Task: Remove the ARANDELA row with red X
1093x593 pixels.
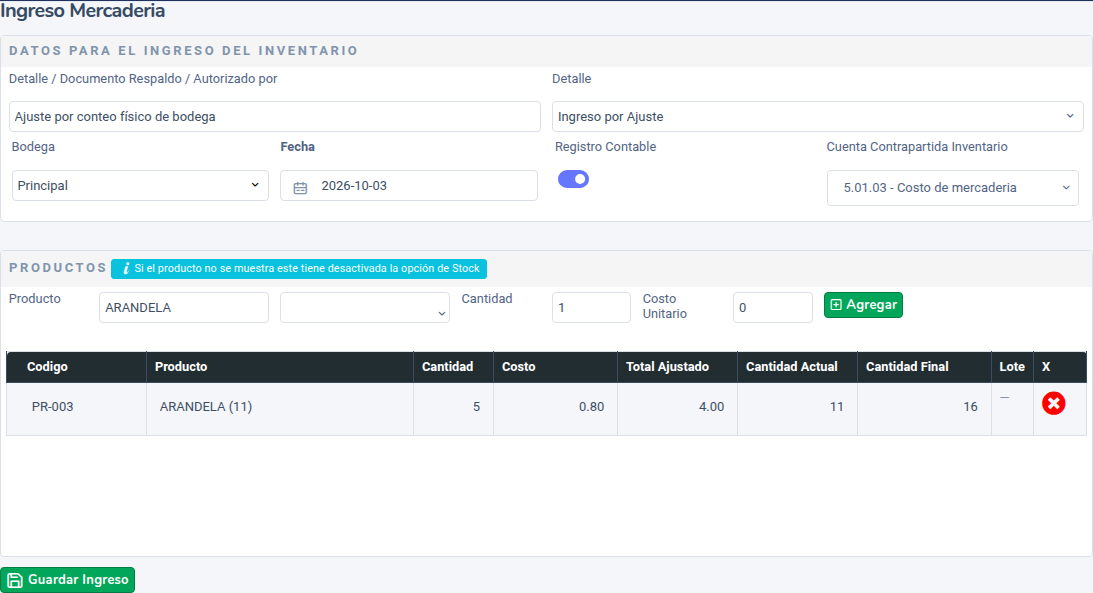Action: pos(1053,403)
